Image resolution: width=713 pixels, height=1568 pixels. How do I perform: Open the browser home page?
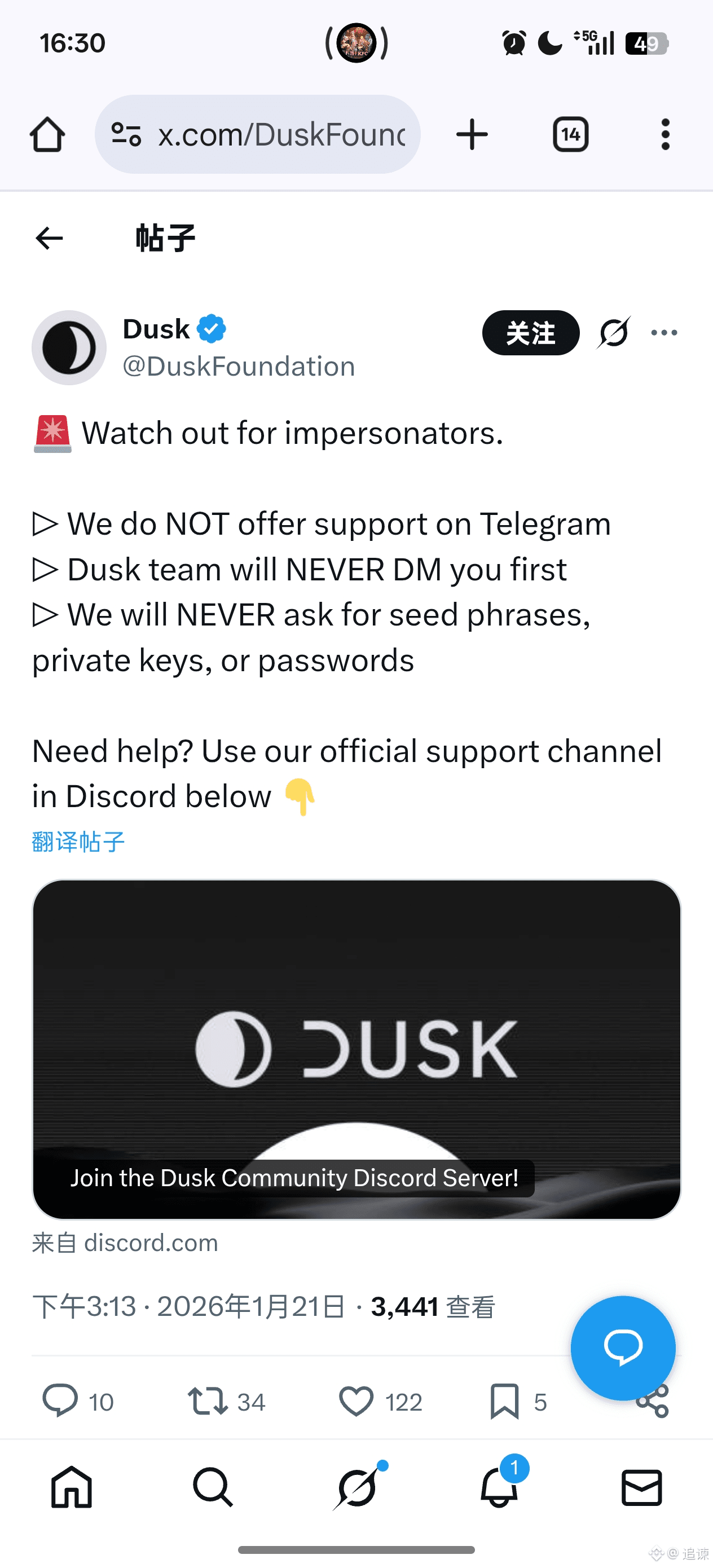pyautogui.click(x=47, y=135)
